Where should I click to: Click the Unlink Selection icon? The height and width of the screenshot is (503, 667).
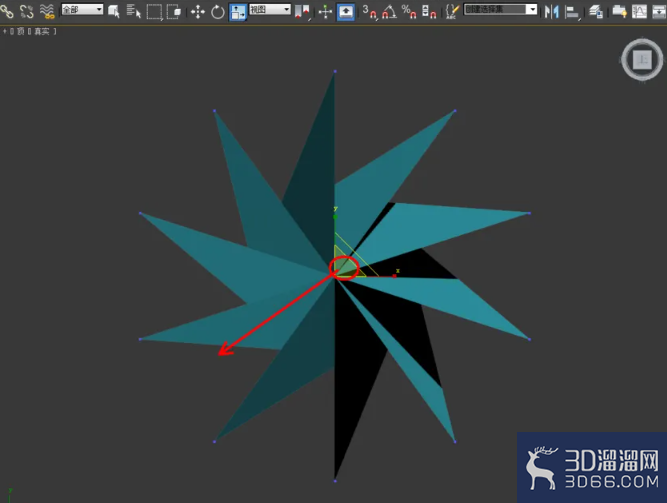tap(26, 11)
